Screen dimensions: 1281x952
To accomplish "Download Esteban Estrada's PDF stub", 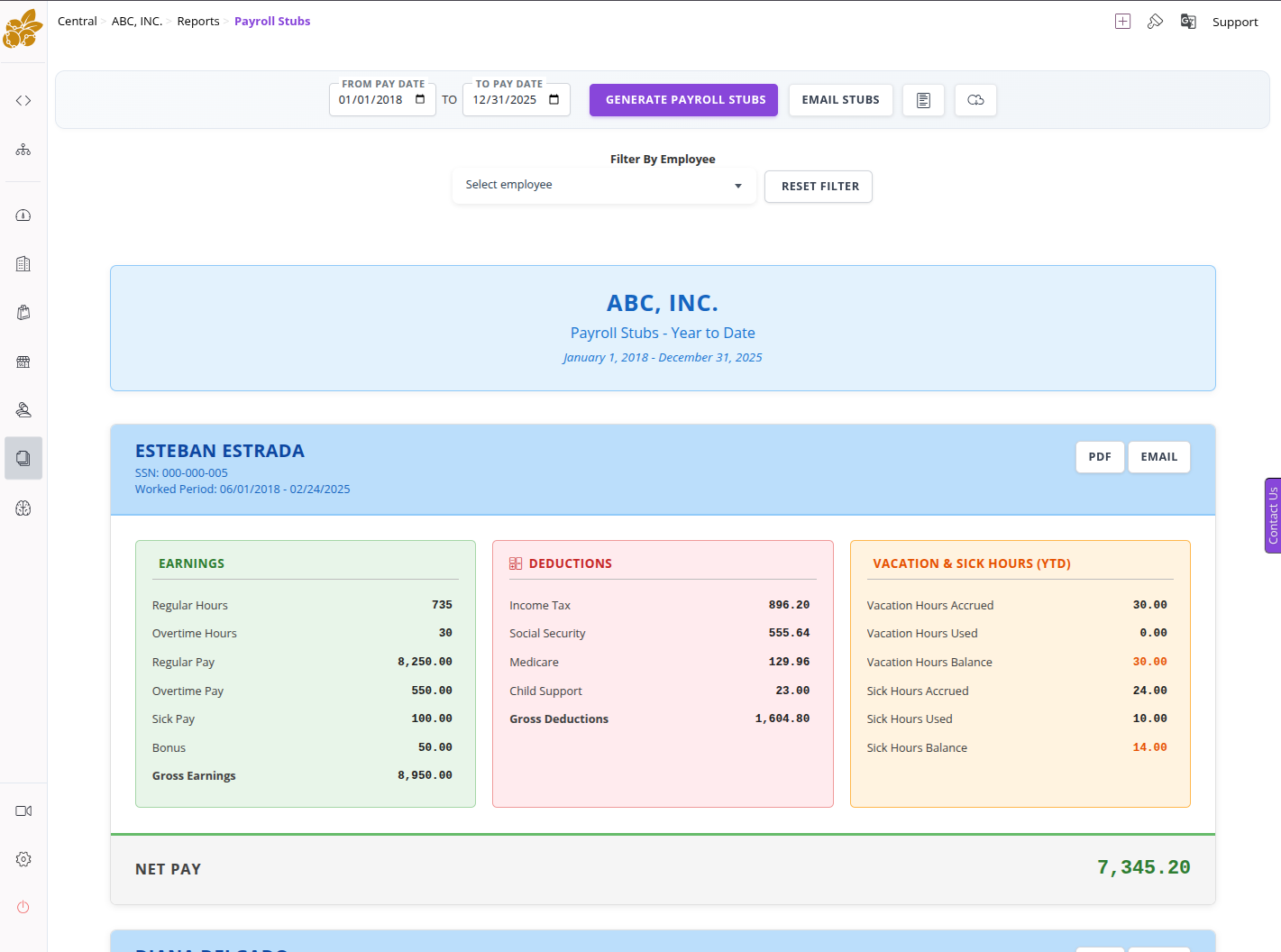I will pyautogui.click(x=1100, y=457).
